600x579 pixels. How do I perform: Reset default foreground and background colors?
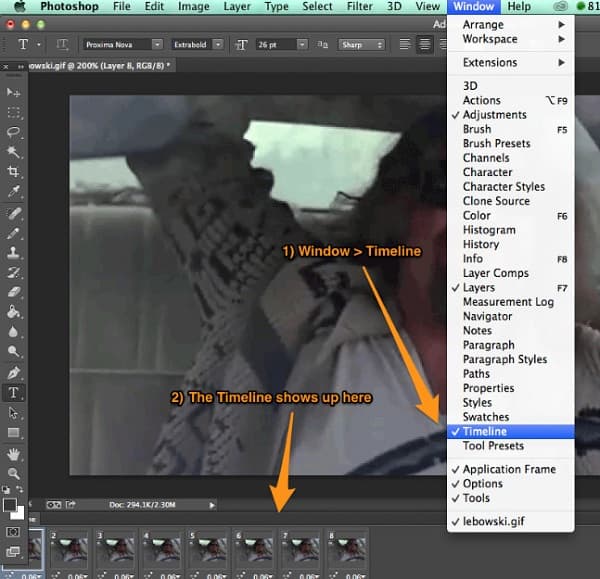click(6, 489)
